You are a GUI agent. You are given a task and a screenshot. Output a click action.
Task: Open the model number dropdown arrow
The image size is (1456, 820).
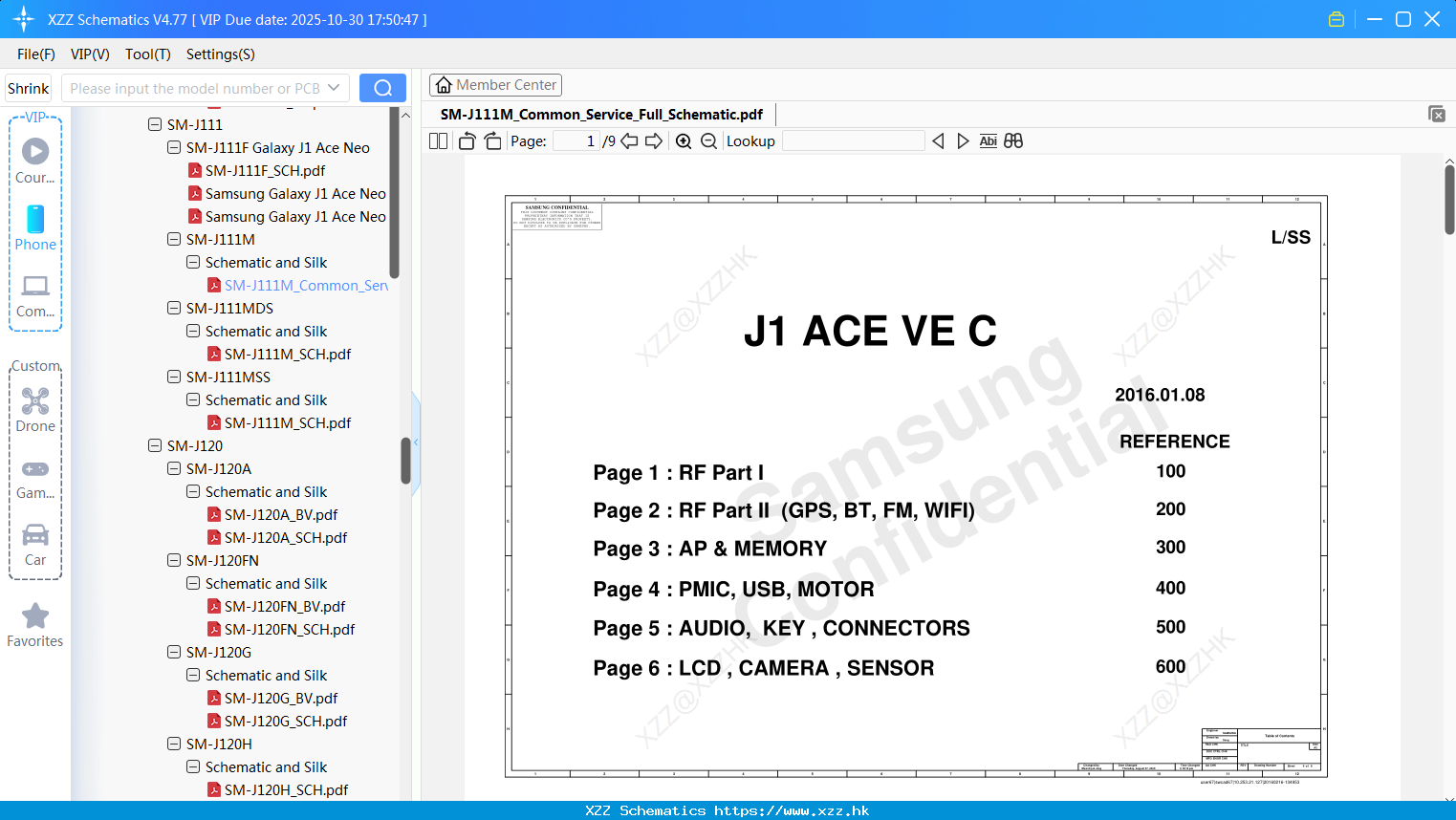[x=334, y=88]
